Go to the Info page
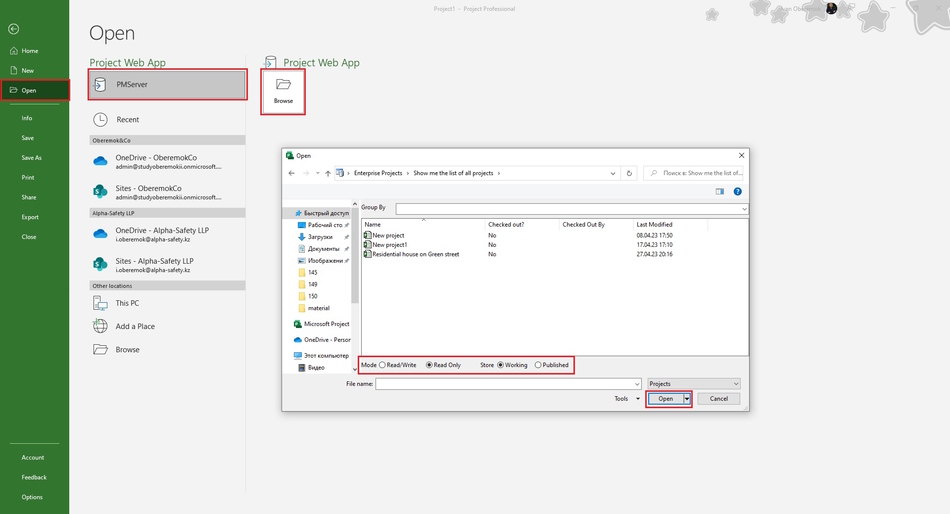The image size is (950, 514). (27, 118)
